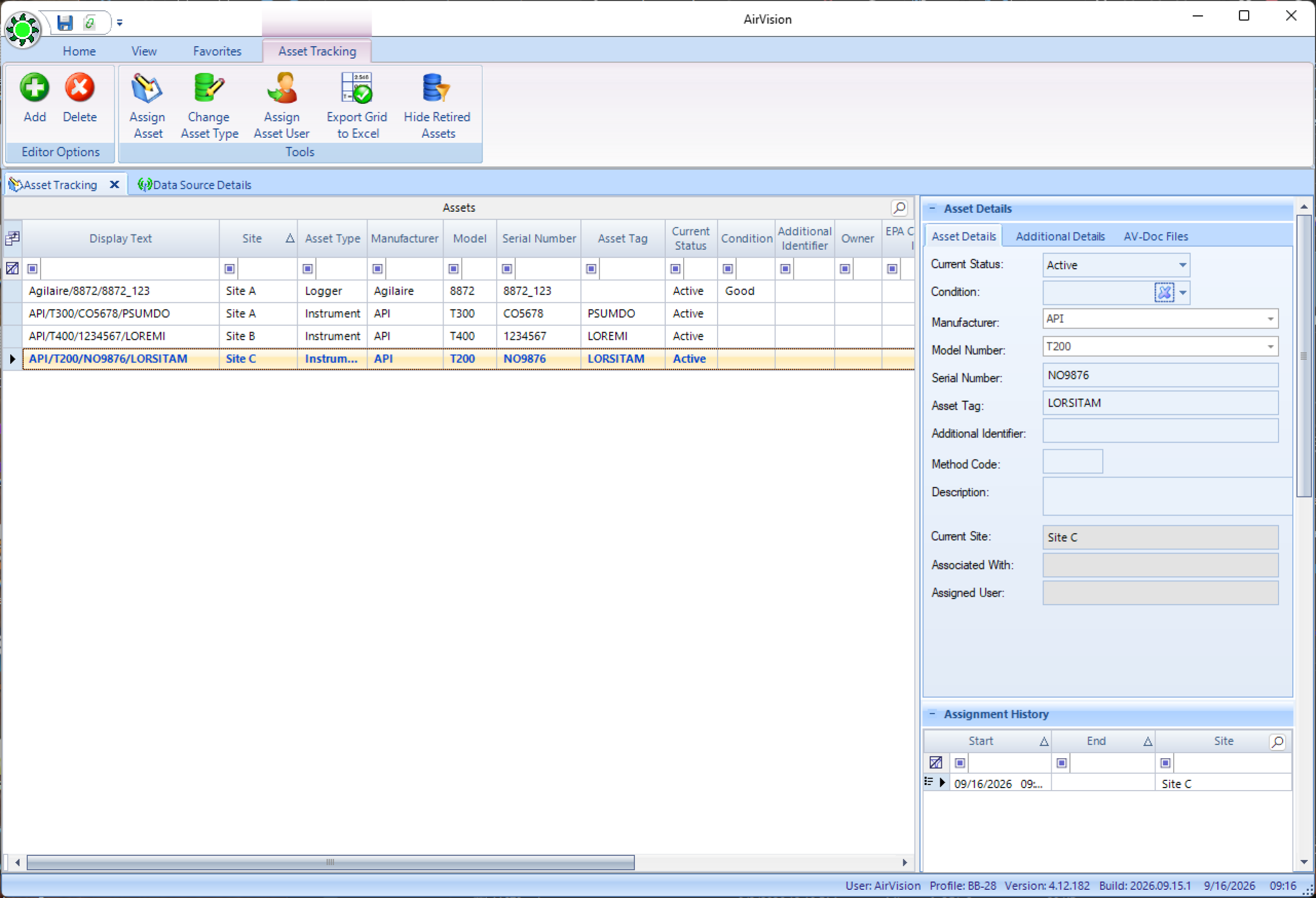Open the Assign Asset tool

click(147, 106)
